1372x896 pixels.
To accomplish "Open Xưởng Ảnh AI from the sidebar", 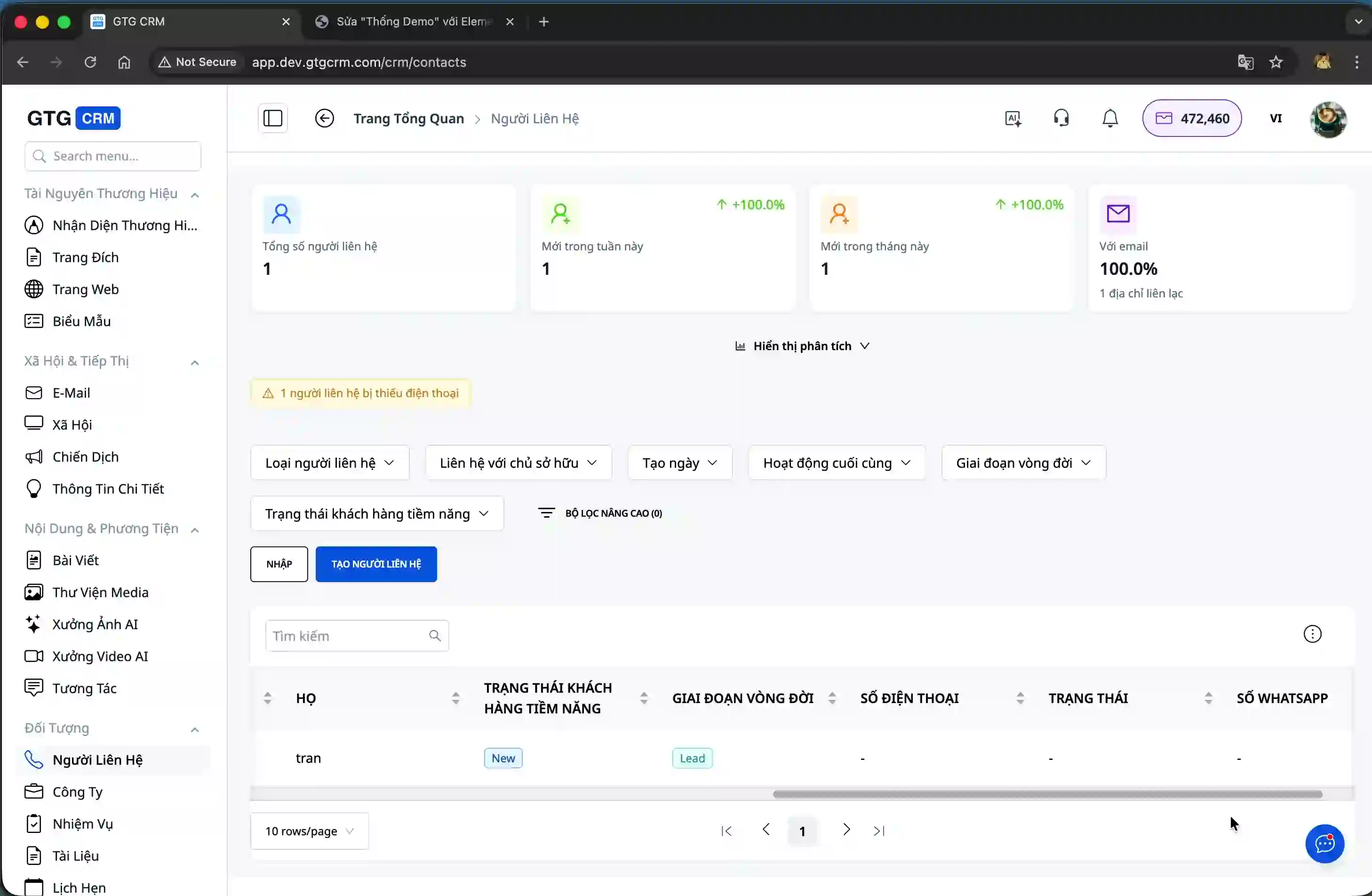I will pyautogui.click(x=95, y=624).
